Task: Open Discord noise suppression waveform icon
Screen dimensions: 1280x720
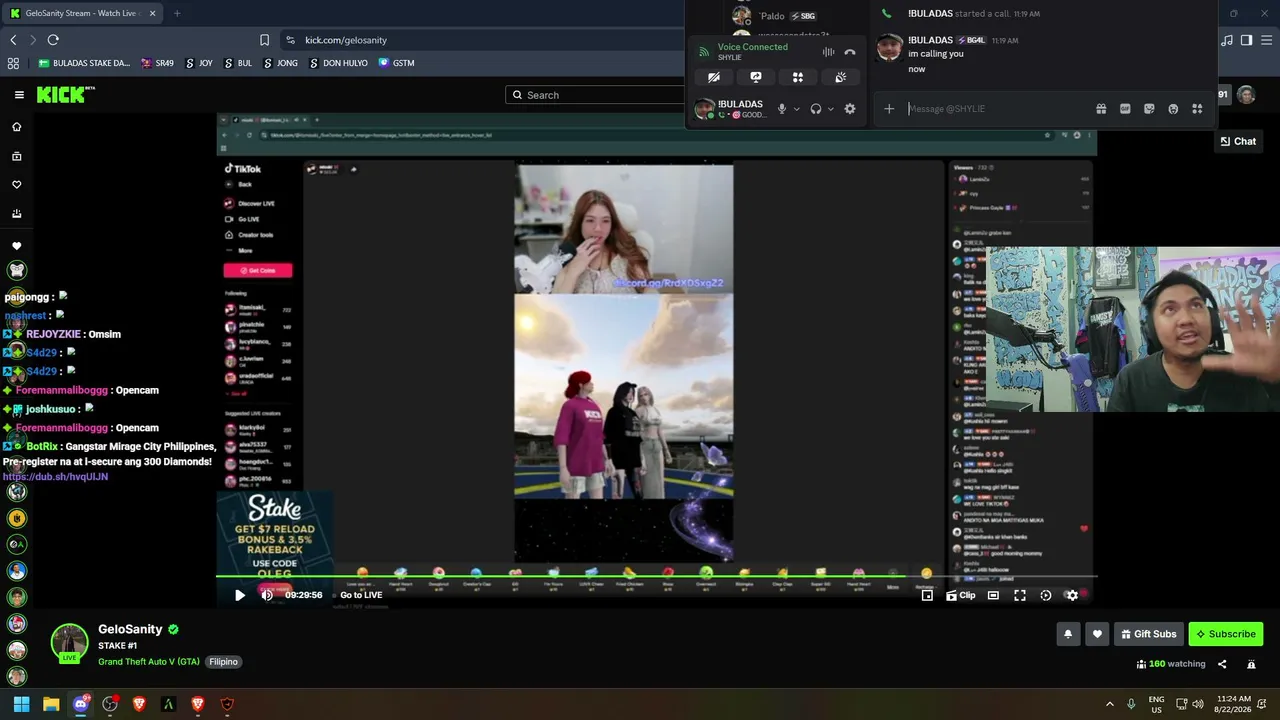Action: click(x=828, y=52)
